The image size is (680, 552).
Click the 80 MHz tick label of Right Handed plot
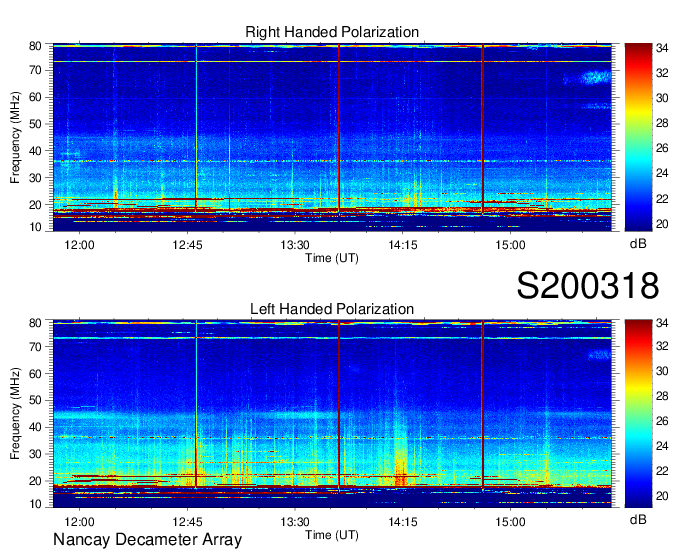point(35,46)
